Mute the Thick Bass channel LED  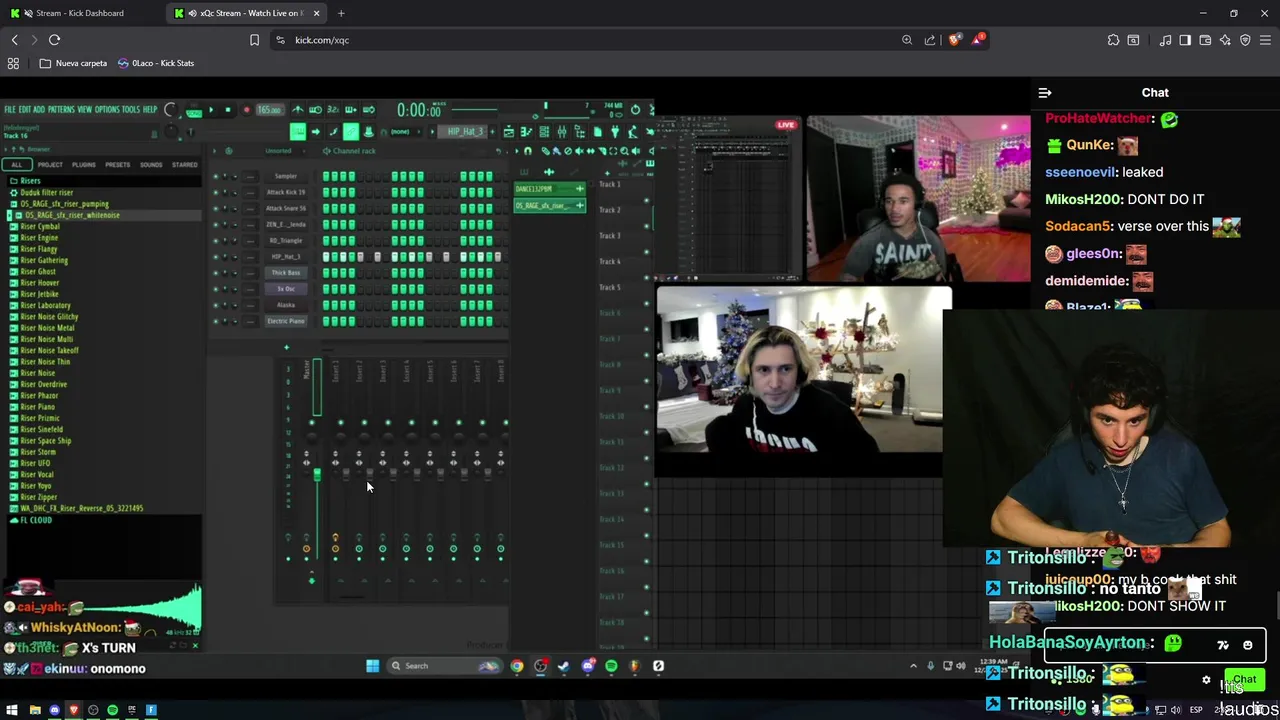click(x=215, y=272)
